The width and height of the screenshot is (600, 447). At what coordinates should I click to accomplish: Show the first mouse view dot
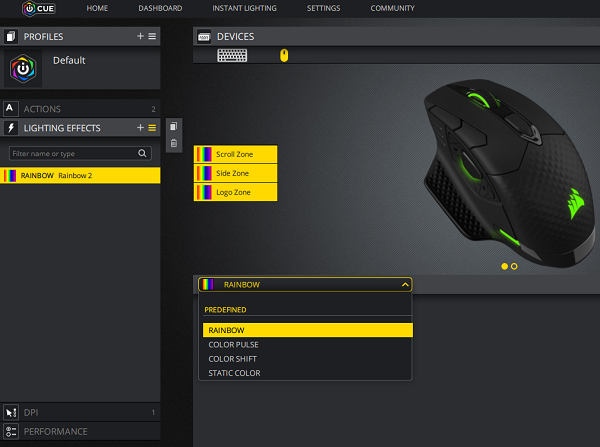(x=504, y=266)
